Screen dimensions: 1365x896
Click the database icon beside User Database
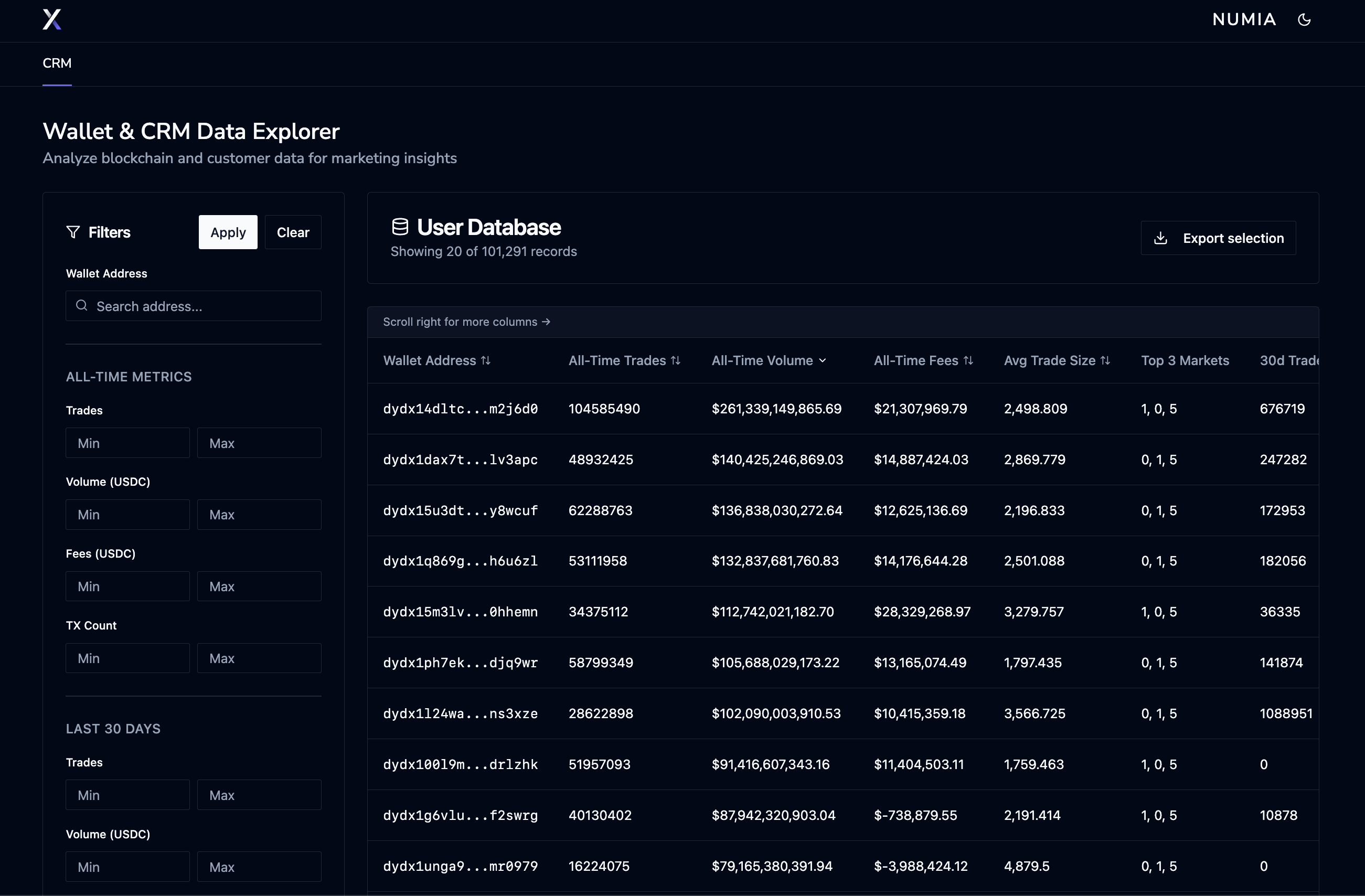point(400,226)
